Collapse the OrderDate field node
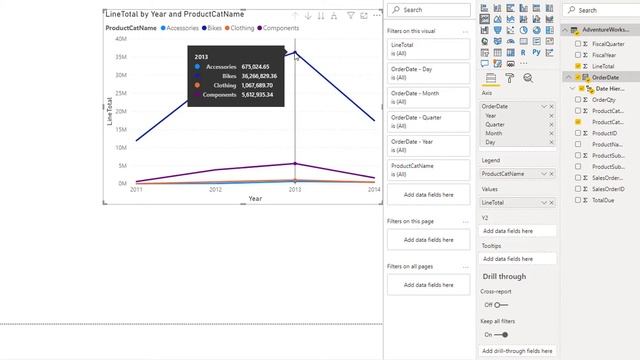The width and height of the screenshot is (640, 360). (569, 77)
